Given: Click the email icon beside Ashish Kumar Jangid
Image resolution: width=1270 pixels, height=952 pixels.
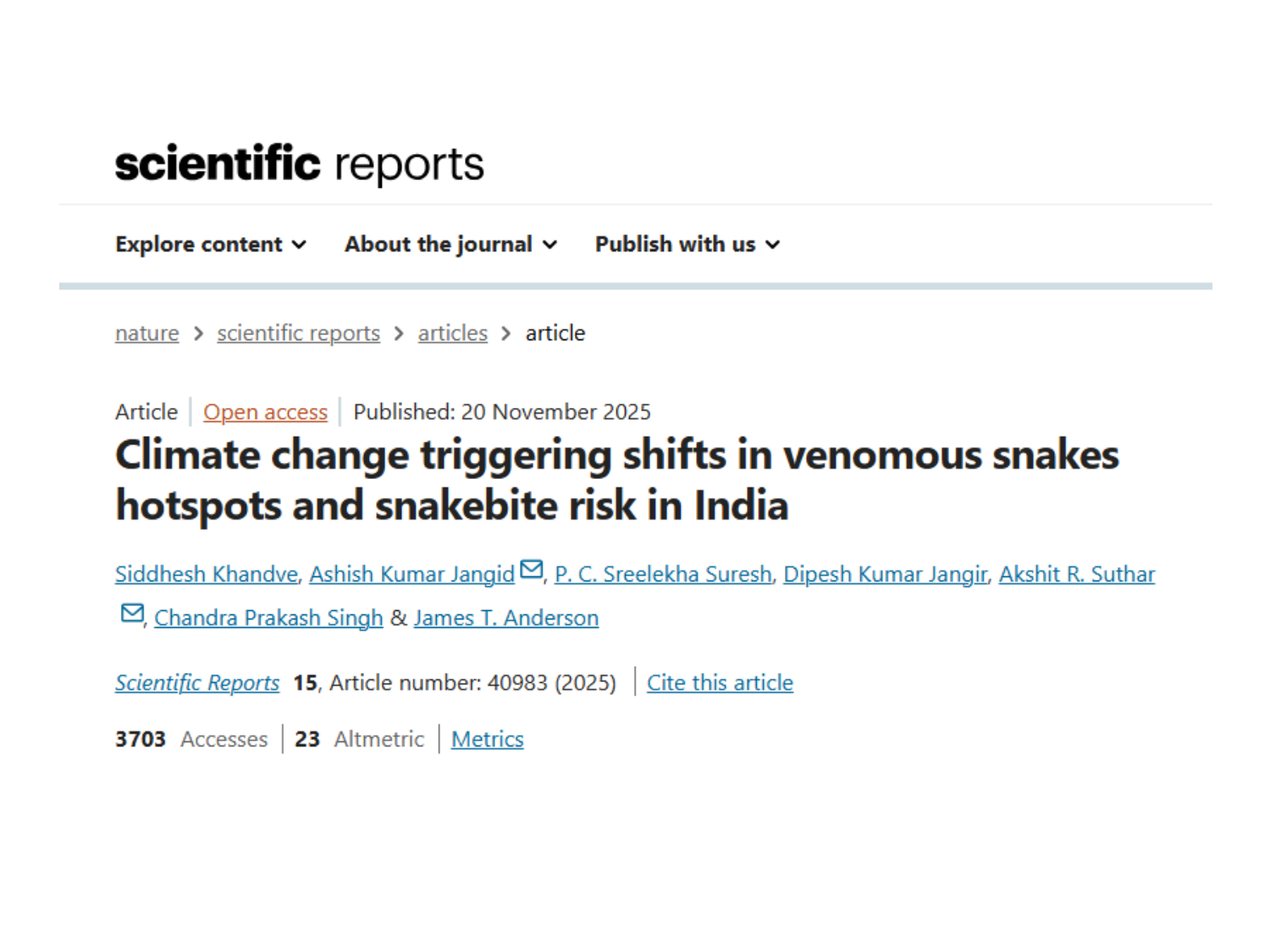Looking at the screenshot, I should (532, 570).
